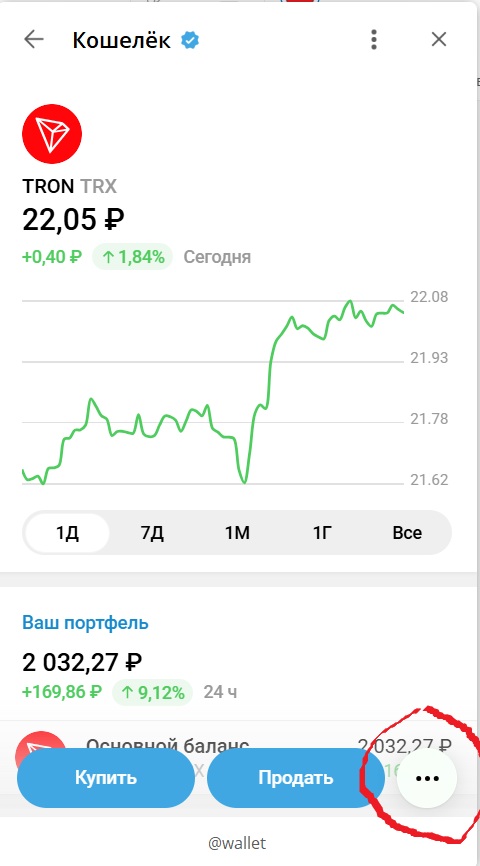Open the round three-dot more actions button
Screen dimensions: 480x866
click(x=427, y=778)
